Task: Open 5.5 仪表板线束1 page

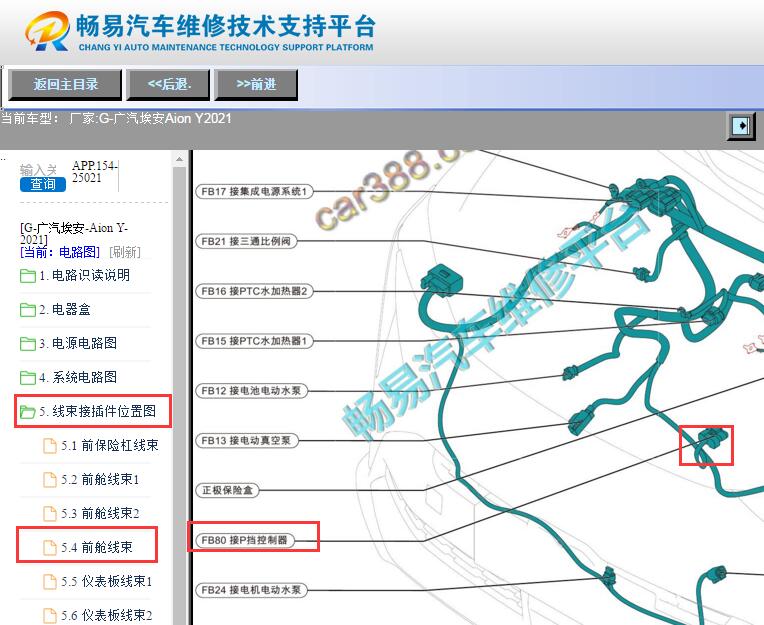Action: [107, 582]
